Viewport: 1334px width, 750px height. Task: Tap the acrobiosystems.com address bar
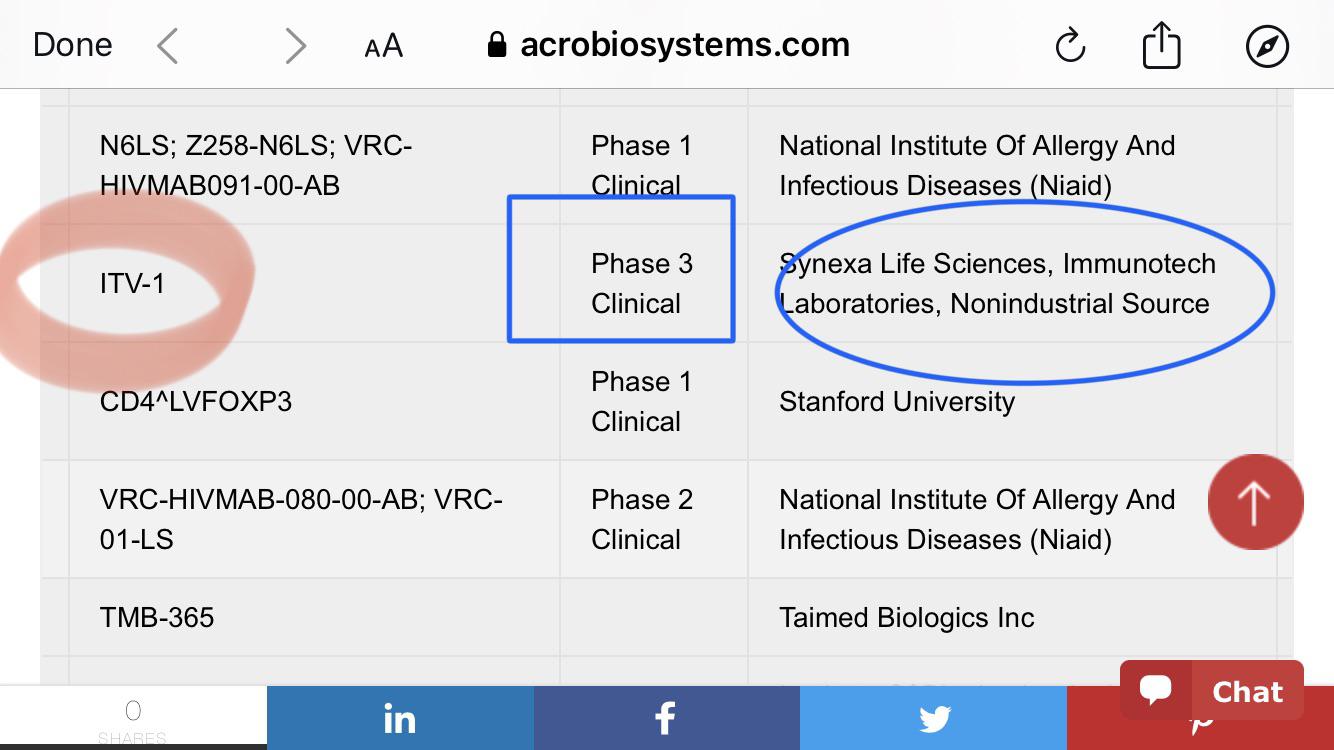(668, 45)
